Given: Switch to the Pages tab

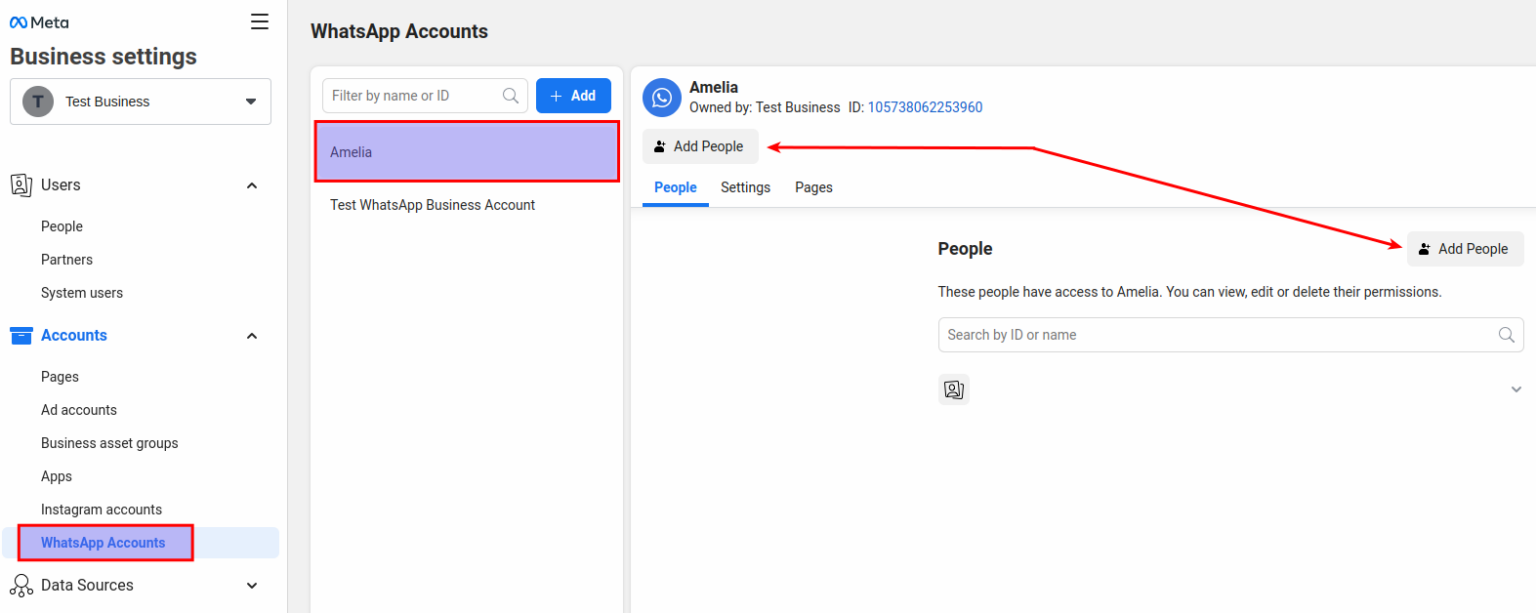Looking at the screenshot, I should 813,187.
